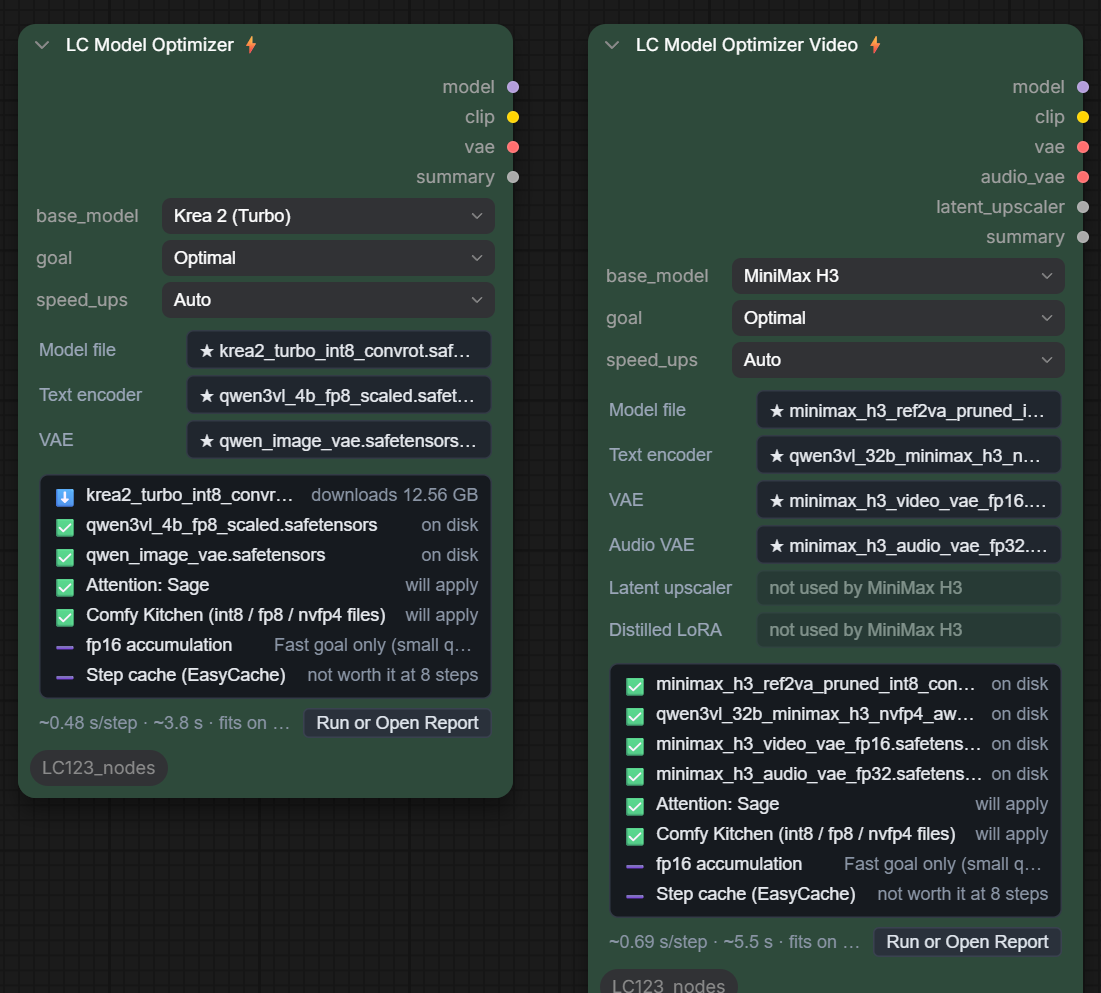
Task: Click Run or Open Report in Video node
Action: [967, 942]
